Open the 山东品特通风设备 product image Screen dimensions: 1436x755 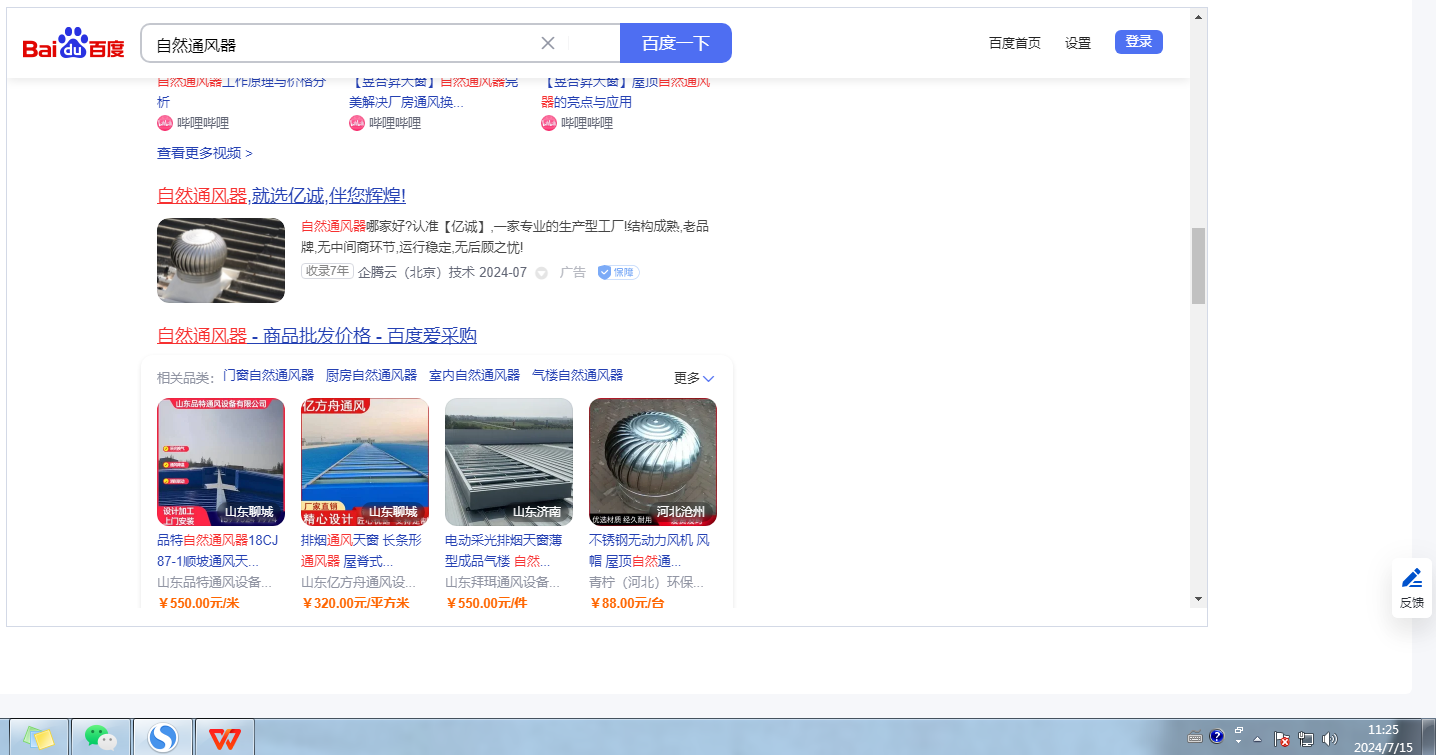tap(221, 462)
